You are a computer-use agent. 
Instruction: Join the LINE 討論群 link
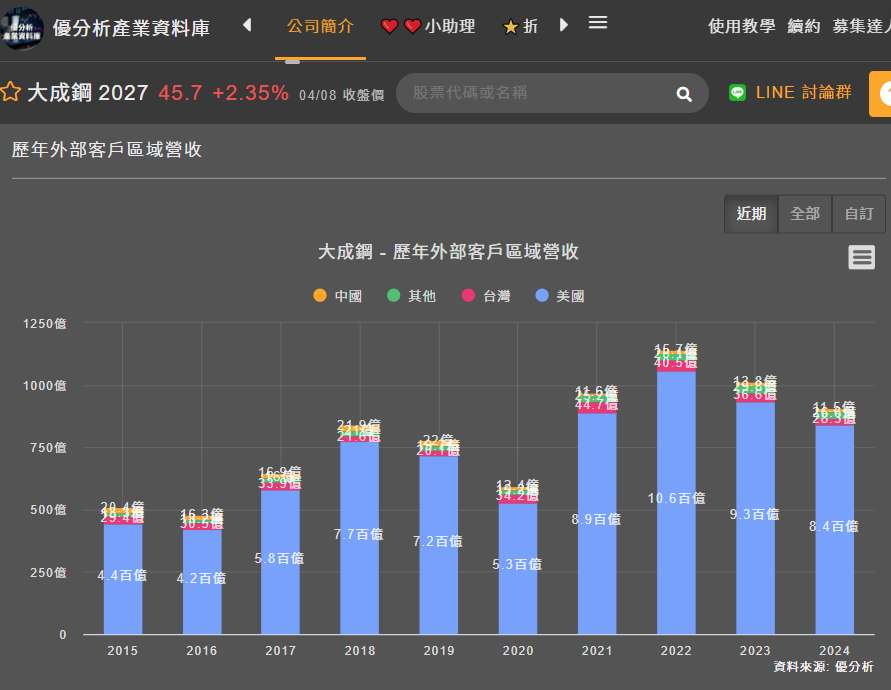pyautogui.click(x=803, y=92)
